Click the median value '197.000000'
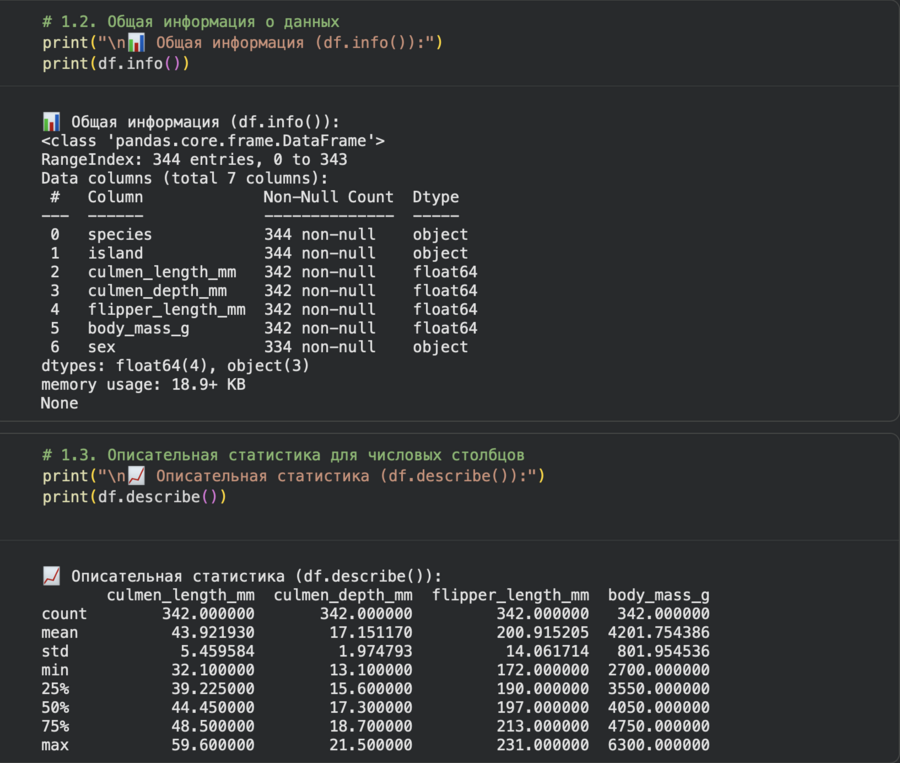This screenshot has height=763, width=900. [x=543, y=708]
